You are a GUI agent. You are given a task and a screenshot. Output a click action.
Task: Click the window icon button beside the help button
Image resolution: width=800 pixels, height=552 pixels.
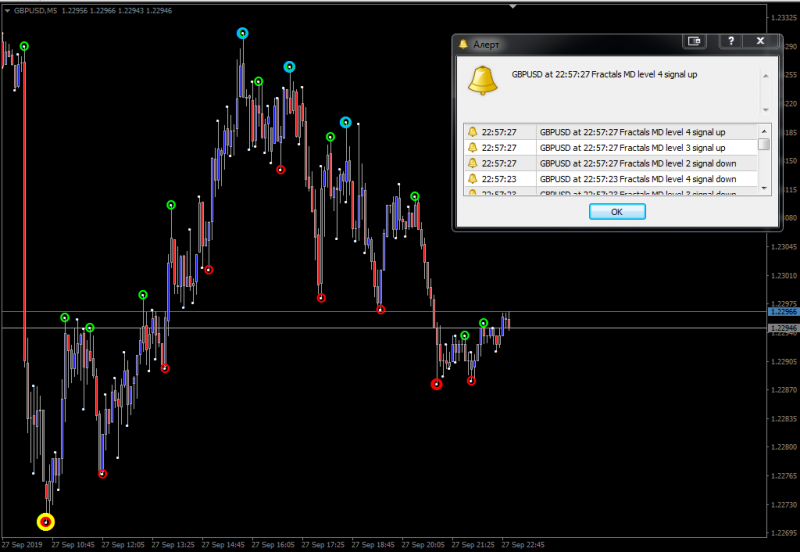click(694, 41)
